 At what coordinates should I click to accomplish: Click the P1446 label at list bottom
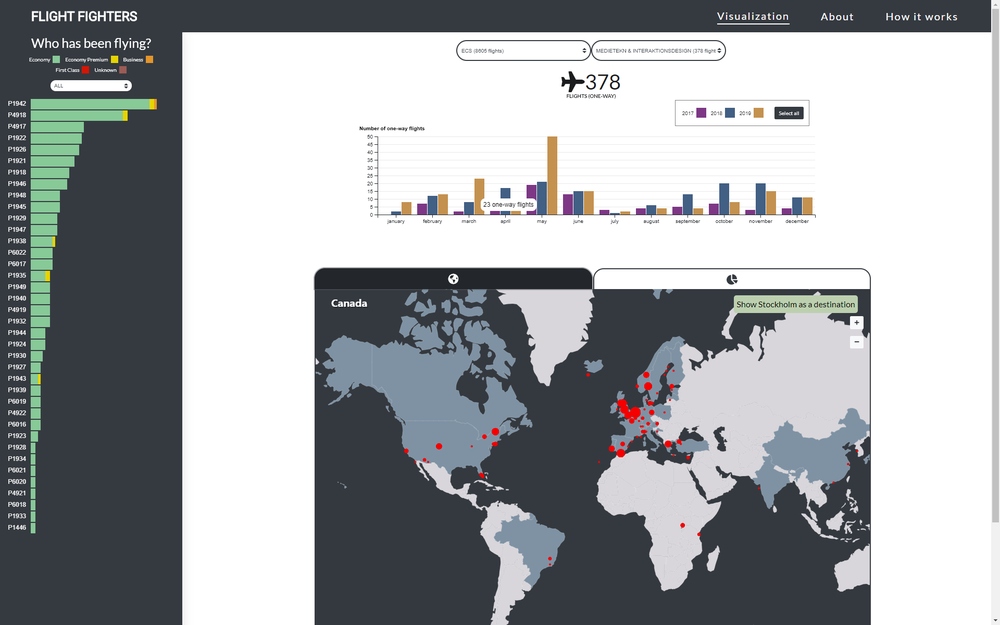pyautogui.click(x=17, y=527)
